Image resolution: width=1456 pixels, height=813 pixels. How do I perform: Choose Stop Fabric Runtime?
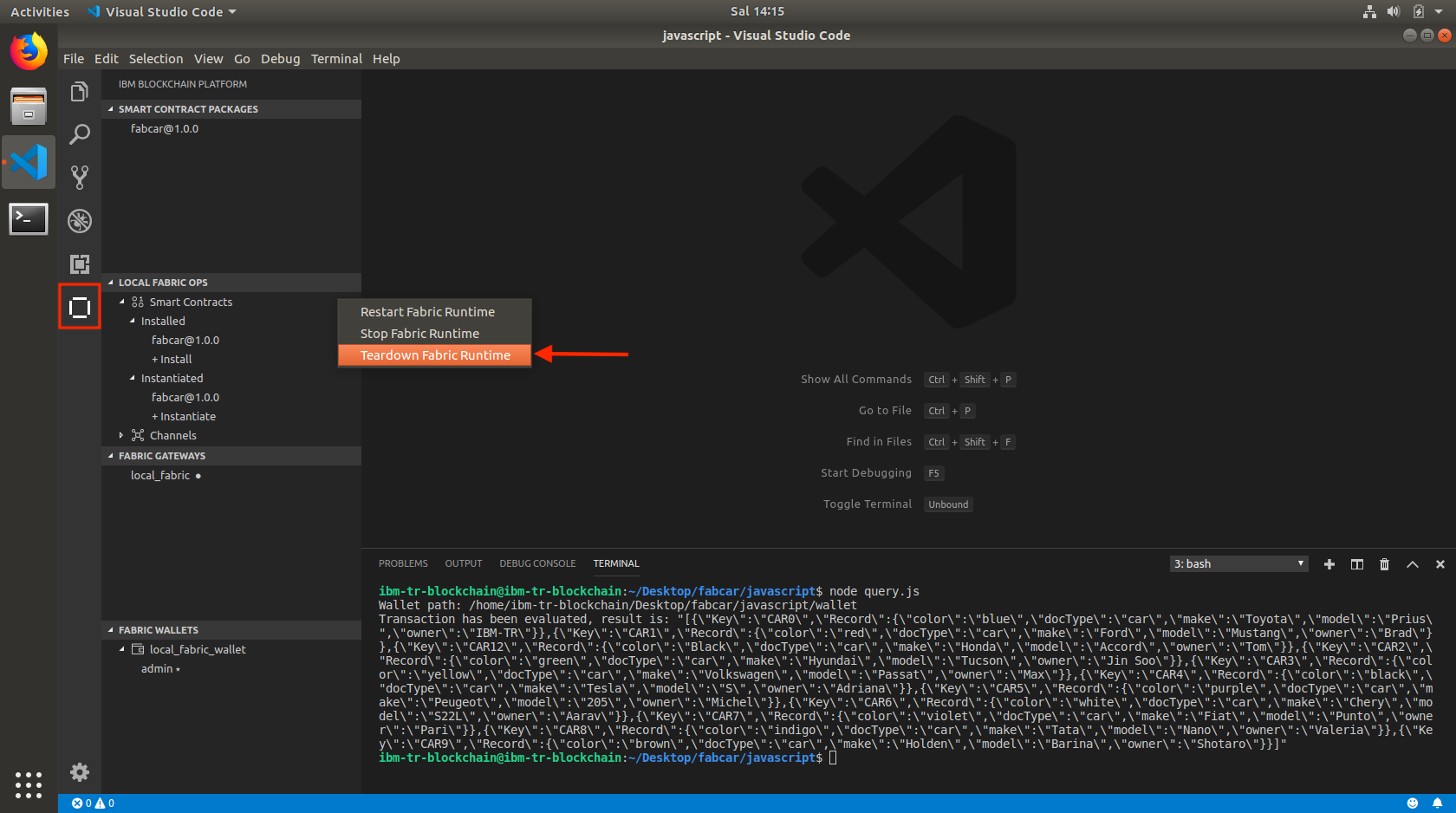[x=434, y=334]
